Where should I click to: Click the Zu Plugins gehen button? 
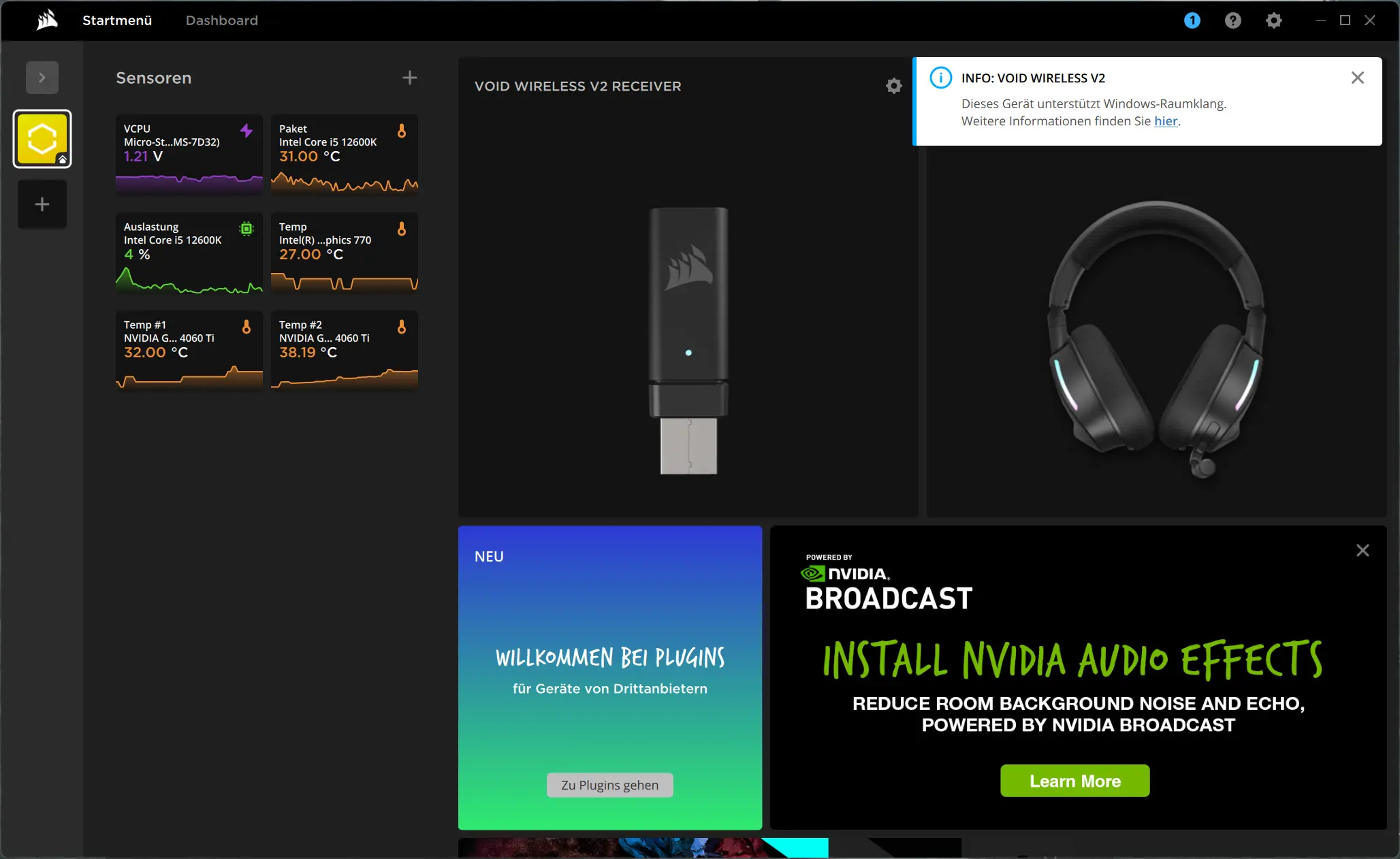coord(609,785)
